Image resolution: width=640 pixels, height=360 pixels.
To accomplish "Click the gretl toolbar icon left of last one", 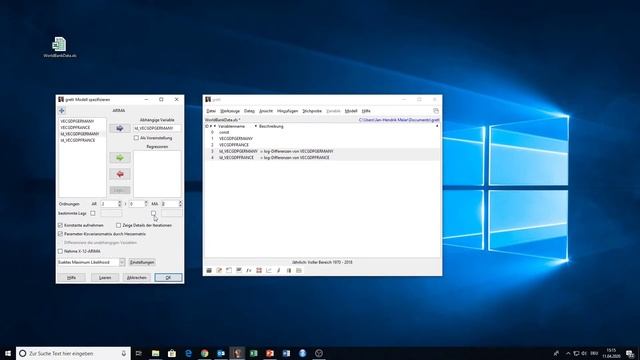I will [289, 270].
